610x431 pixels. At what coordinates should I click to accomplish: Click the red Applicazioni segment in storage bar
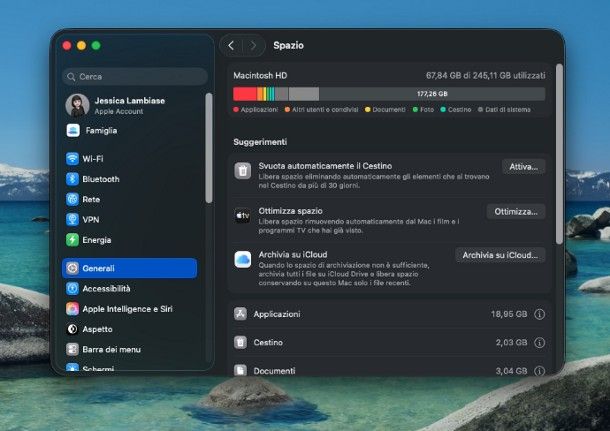pos(245,94)
